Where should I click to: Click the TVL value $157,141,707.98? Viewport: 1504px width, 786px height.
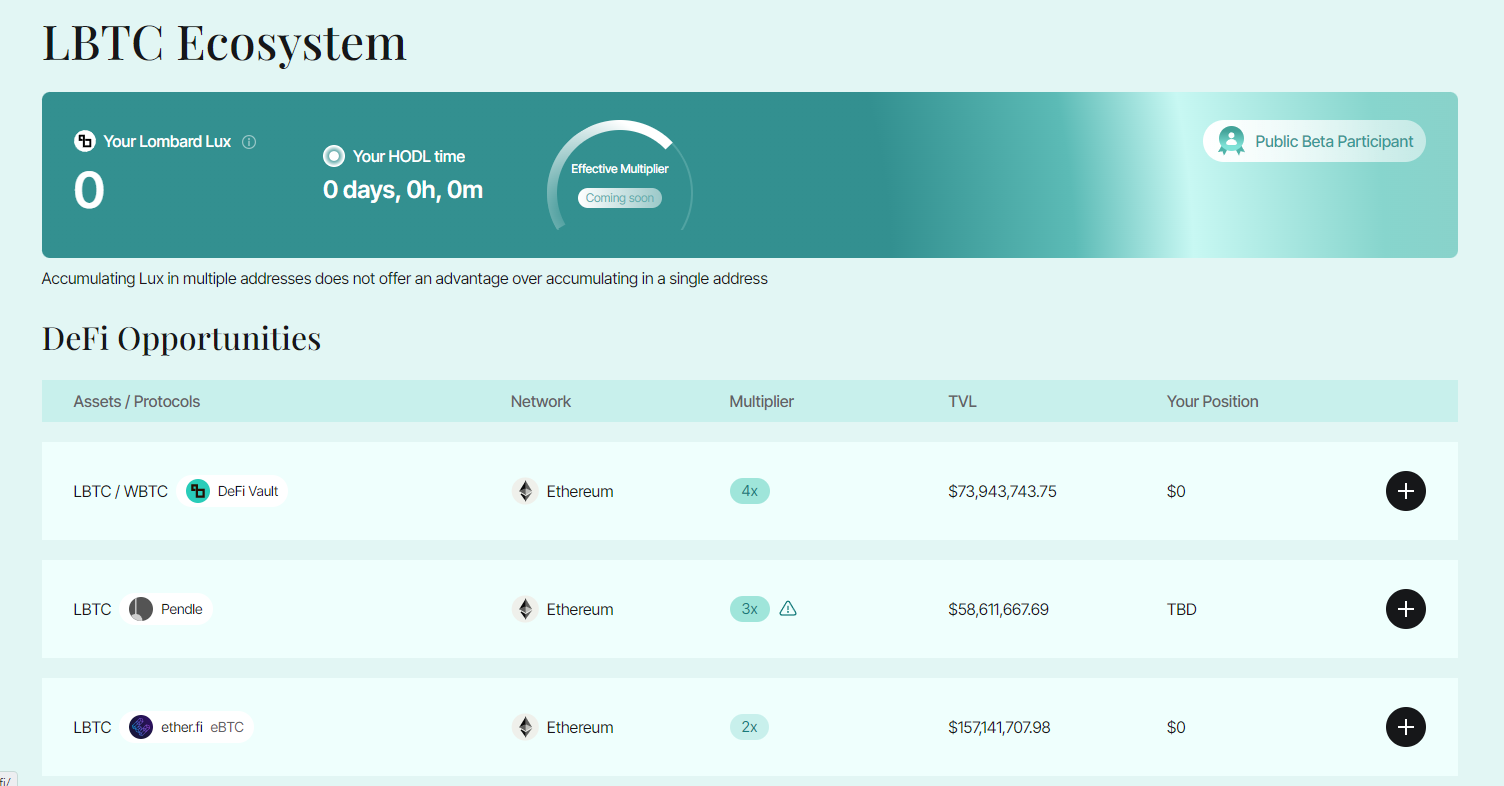click(1000, 727)
